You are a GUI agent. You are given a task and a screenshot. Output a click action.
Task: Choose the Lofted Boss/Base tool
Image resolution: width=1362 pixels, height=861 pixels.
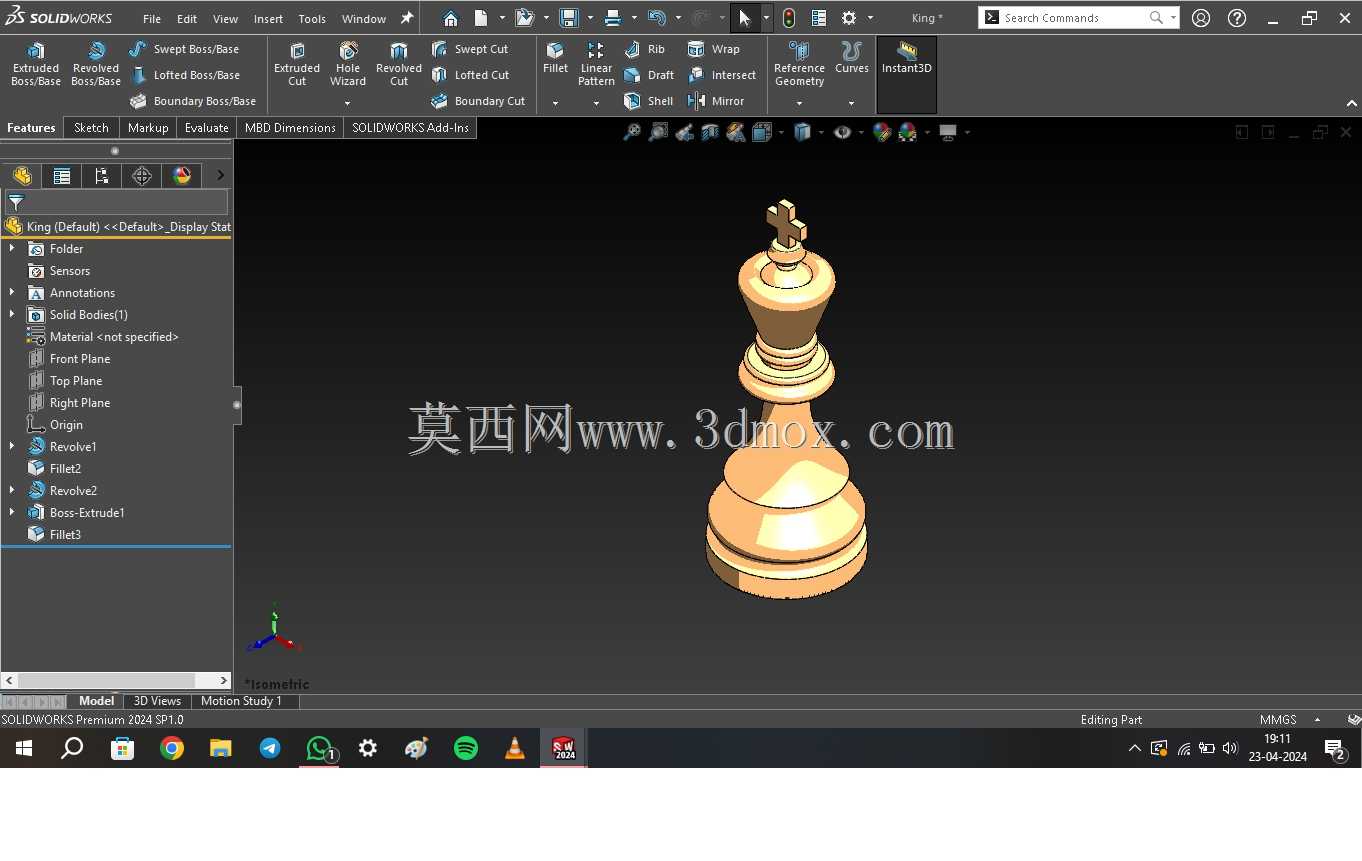coord(185,75)
